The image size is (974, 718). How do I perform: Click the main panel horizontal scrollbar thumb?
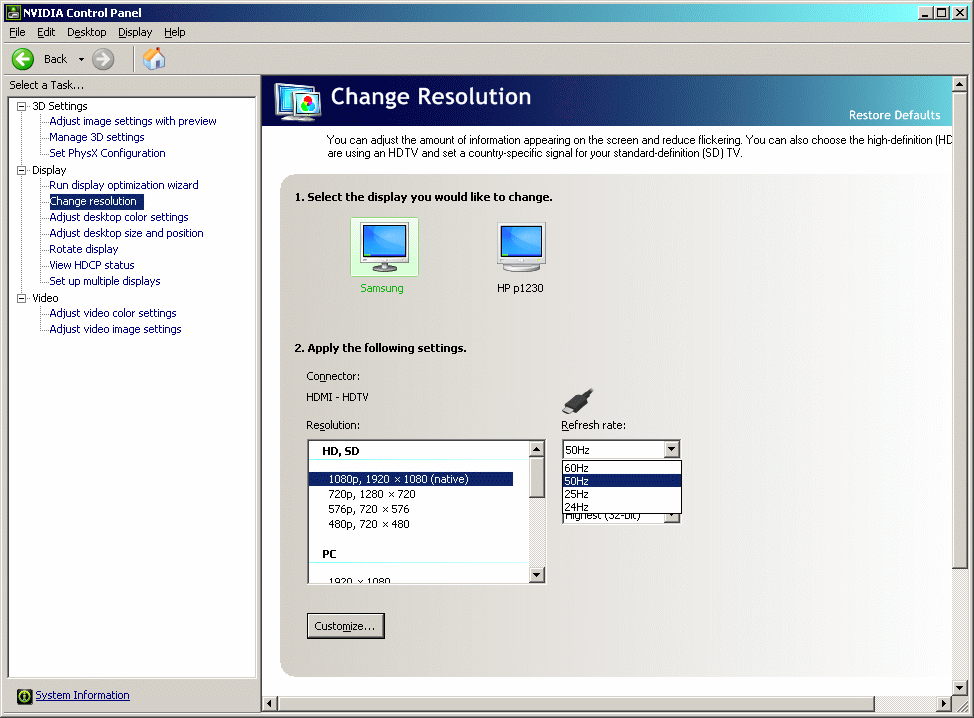click(x=576, y=704)
